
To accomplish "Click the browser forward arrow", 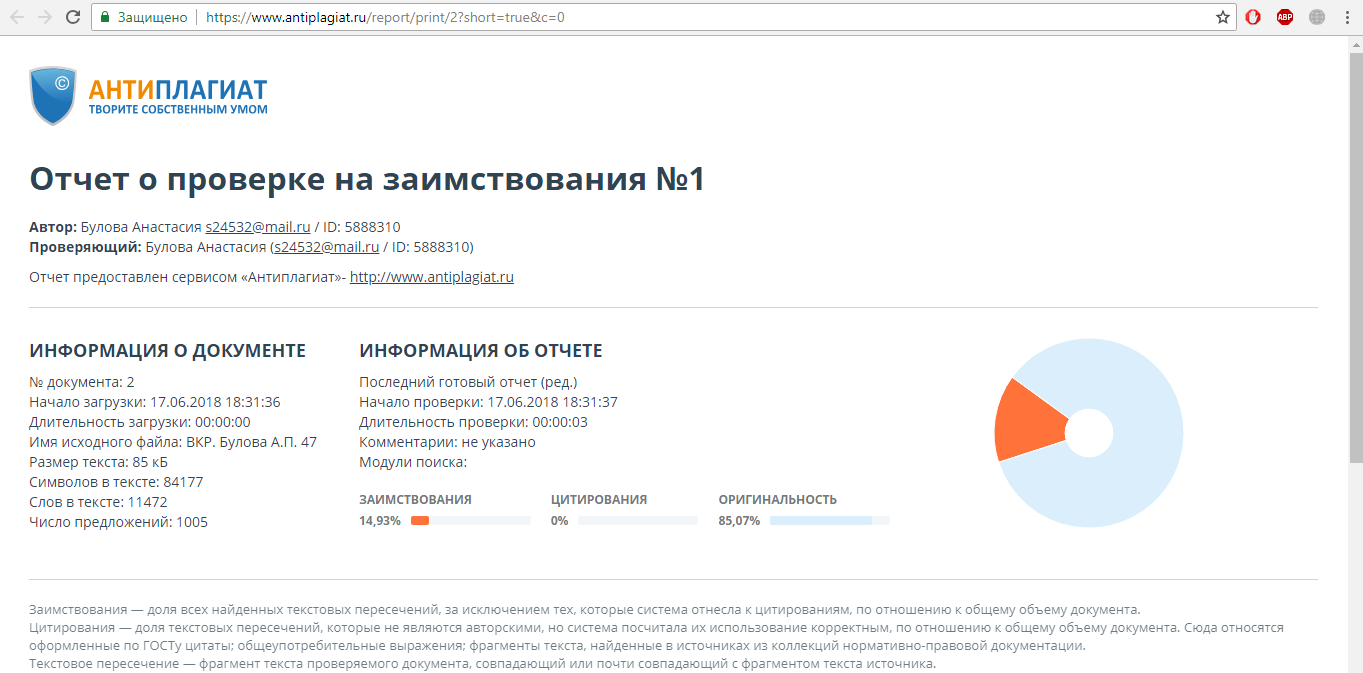I will pos(44,17).
